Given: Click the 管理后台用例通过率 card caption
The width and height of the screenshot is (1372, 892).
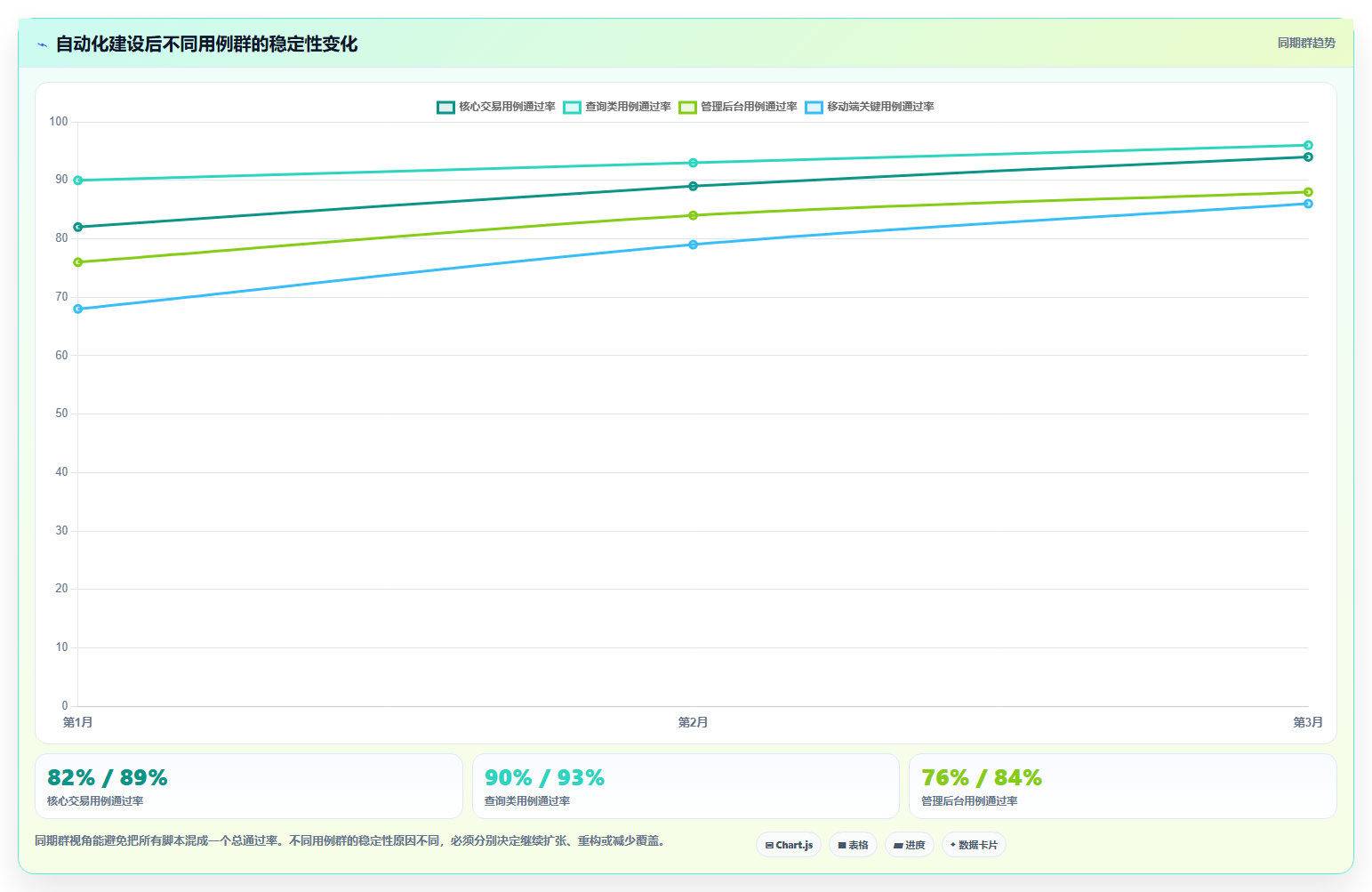Looking at the screenshot, I should click(969, 801).
